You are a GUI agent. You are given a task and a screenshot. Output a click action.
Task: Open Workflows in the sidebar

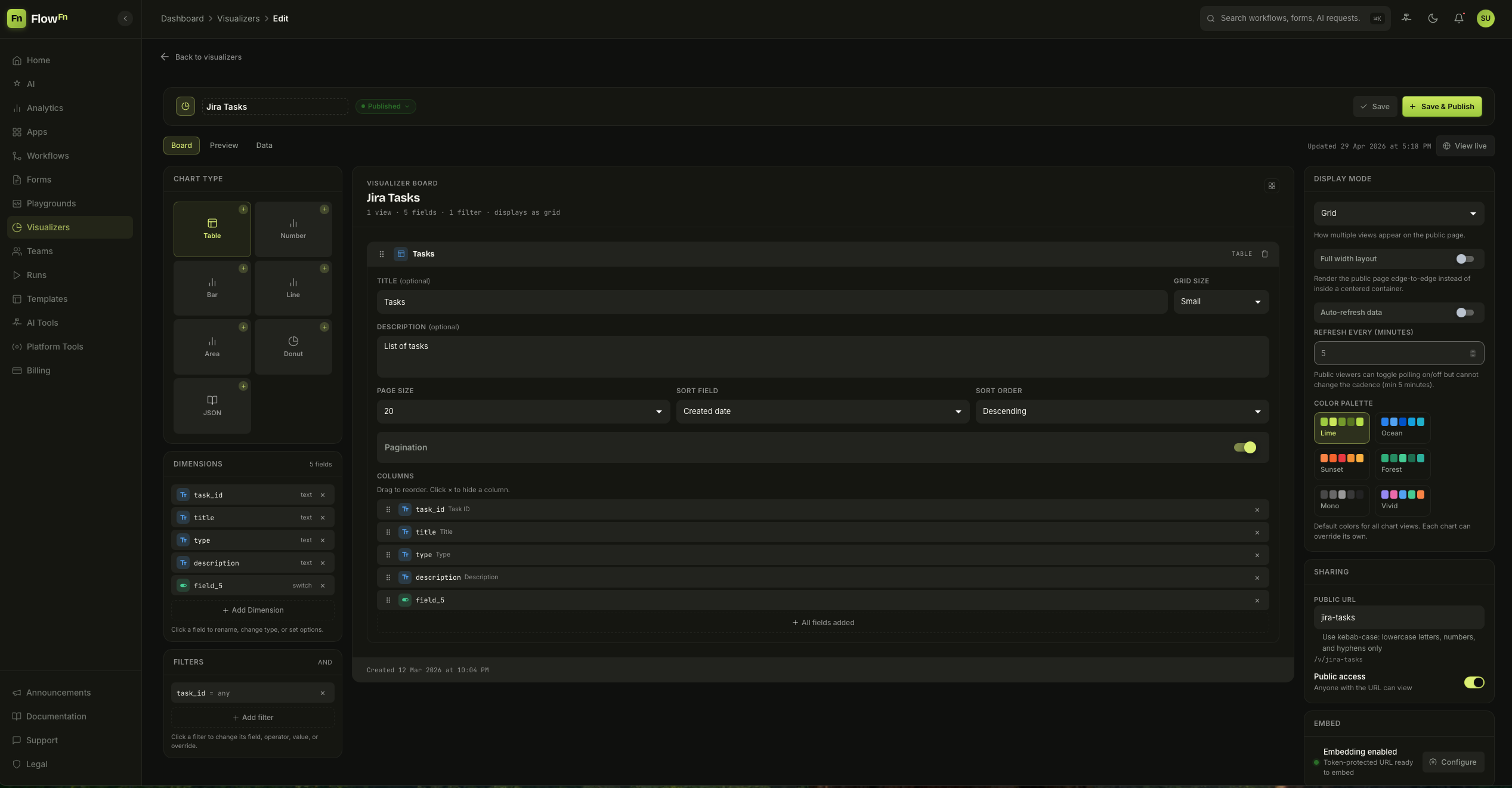pyautogui.click(x=70, y=156)
